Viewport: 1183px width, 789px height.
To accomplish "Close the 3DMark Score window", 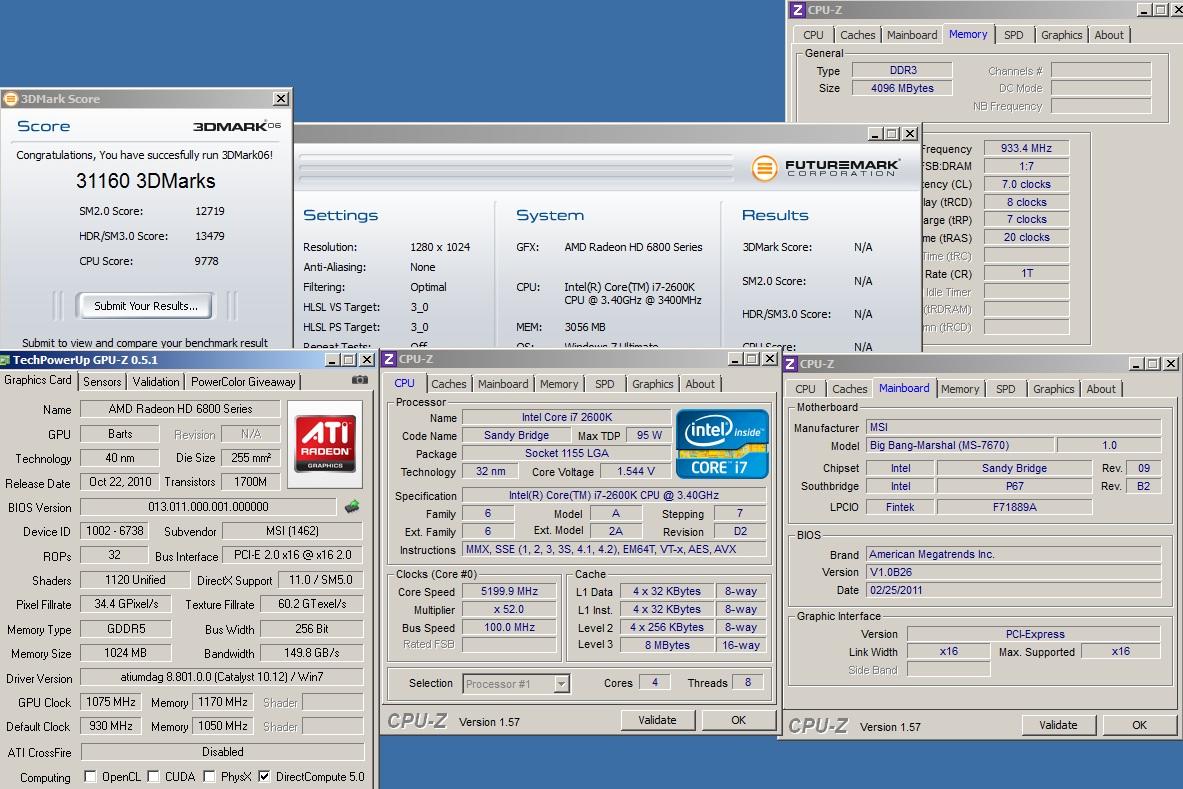I will (281, 99).
